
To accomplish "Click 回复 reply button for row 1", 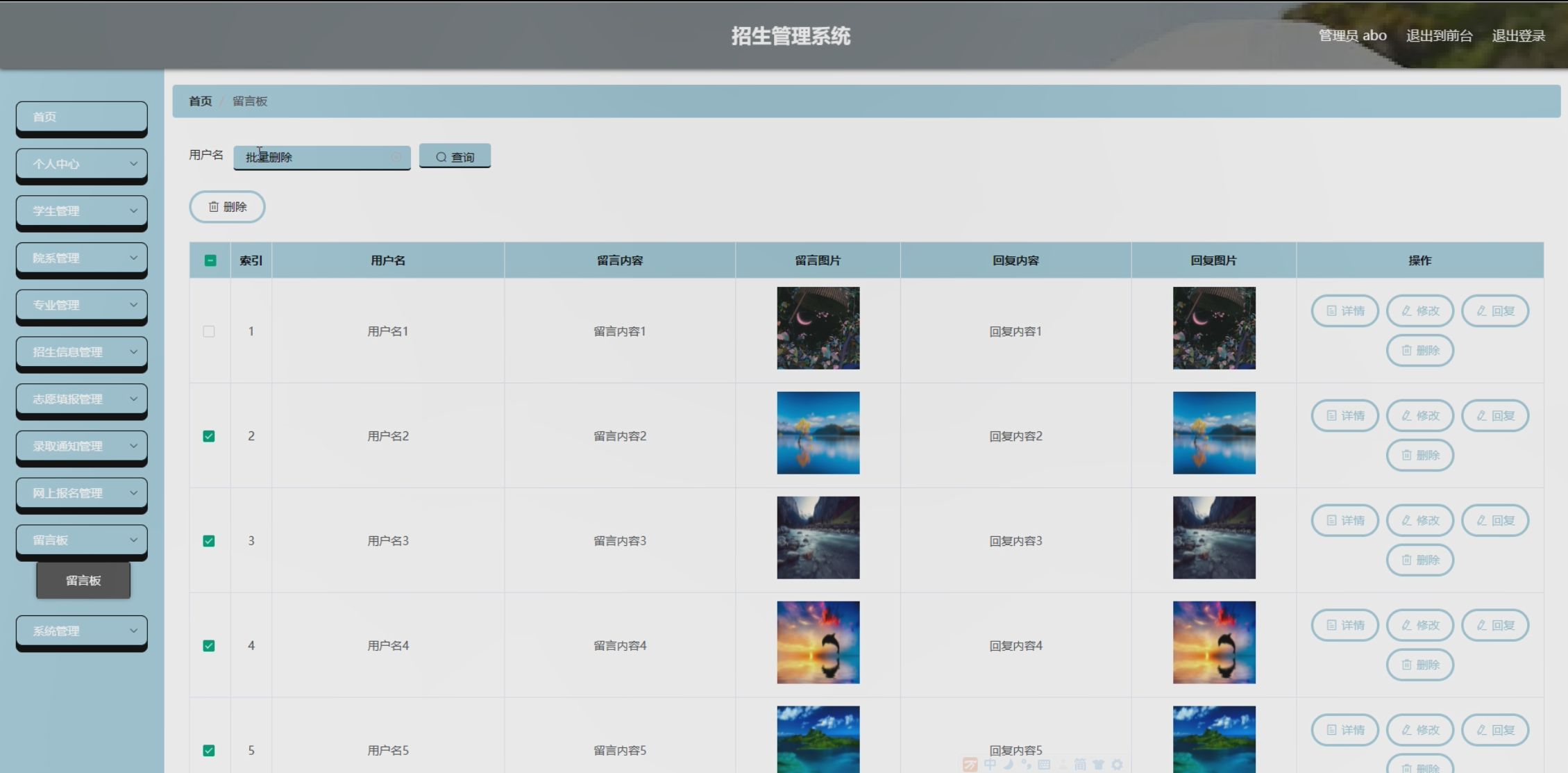I will (x=1494, y=311).
